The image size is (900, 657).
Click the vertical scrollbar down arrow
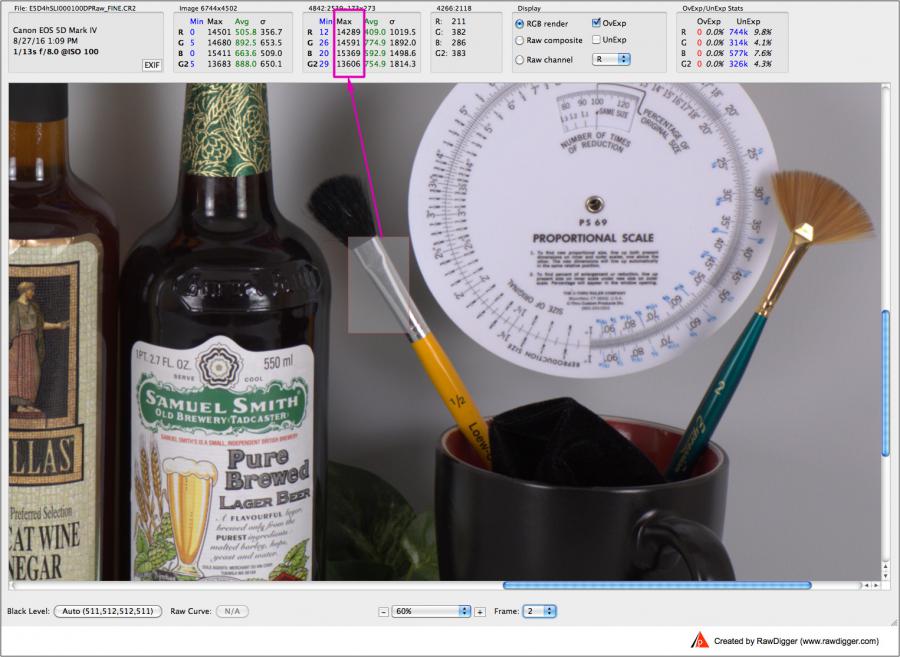[x=885, y=576]
